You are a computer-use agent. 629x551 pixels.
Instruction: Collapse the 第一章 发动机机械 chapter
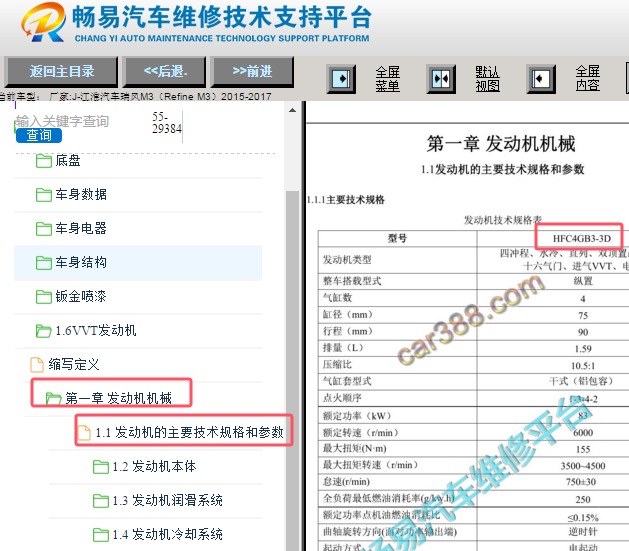(x=118, y=398)
